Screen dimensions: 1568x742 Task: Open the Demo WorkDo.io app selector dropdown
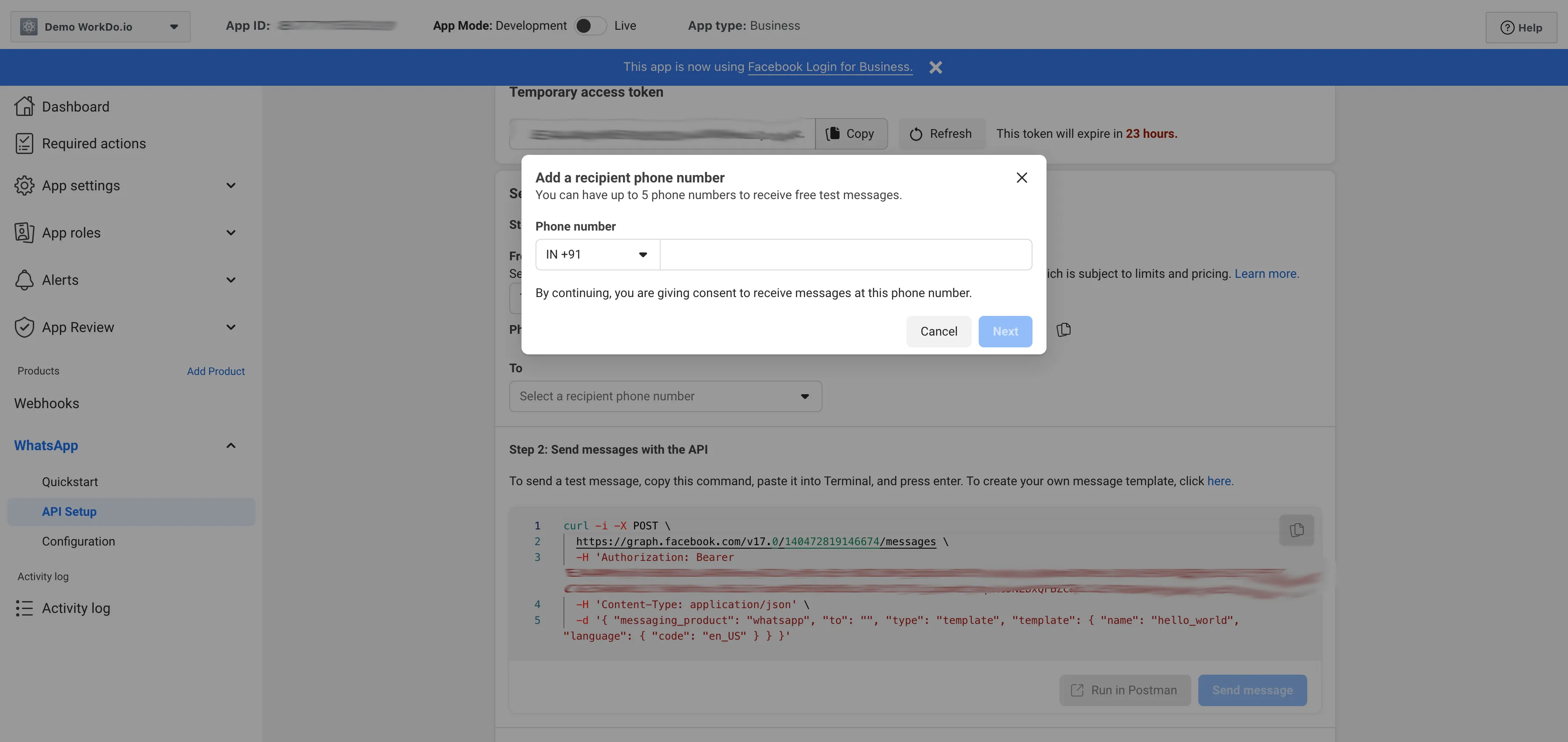click(x=101, y=27)
